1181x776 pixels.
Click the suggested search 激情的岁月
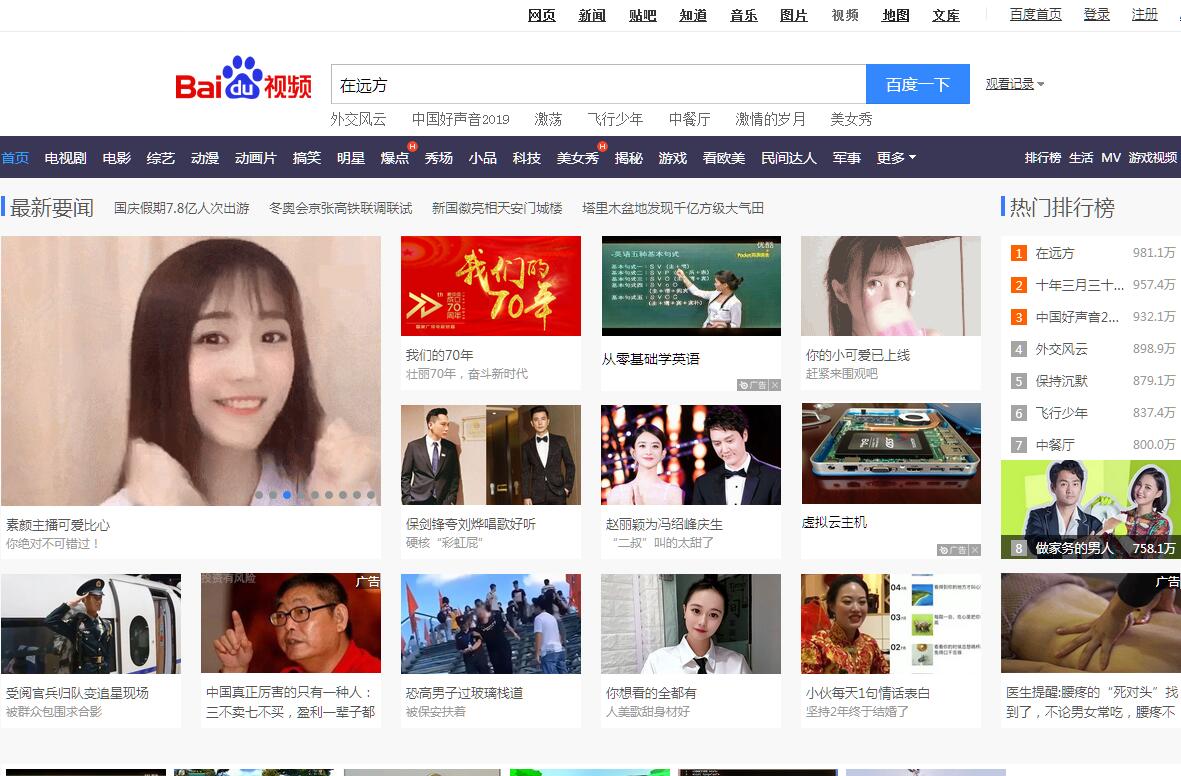coord(771,119)
